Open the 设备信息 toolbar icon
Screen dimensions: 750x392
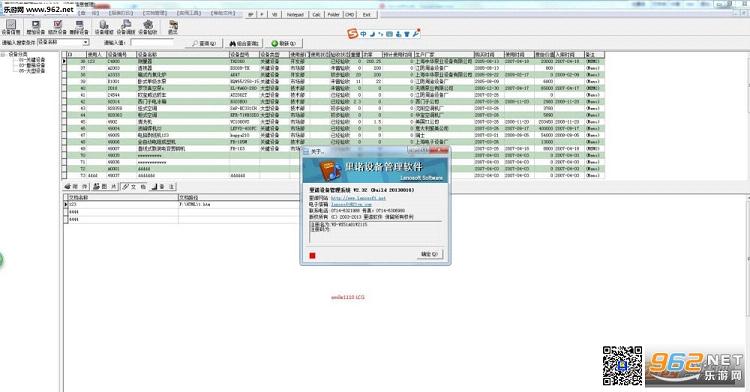(x=11, y=27)
